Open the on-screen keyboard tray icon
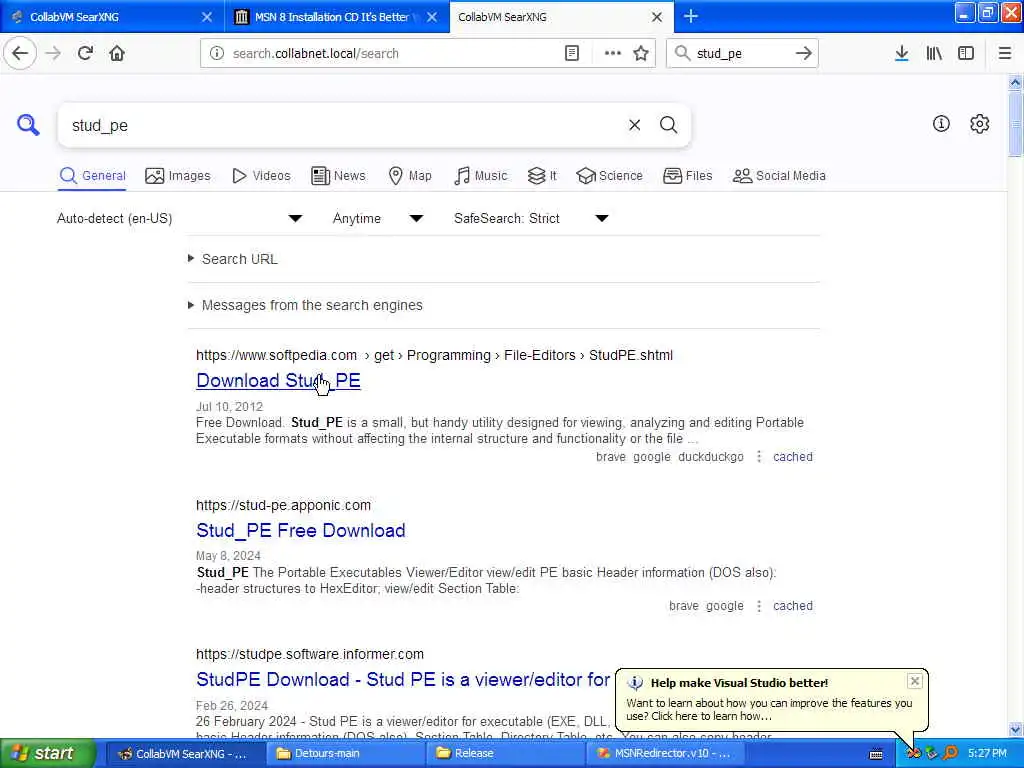 [876, 754]
